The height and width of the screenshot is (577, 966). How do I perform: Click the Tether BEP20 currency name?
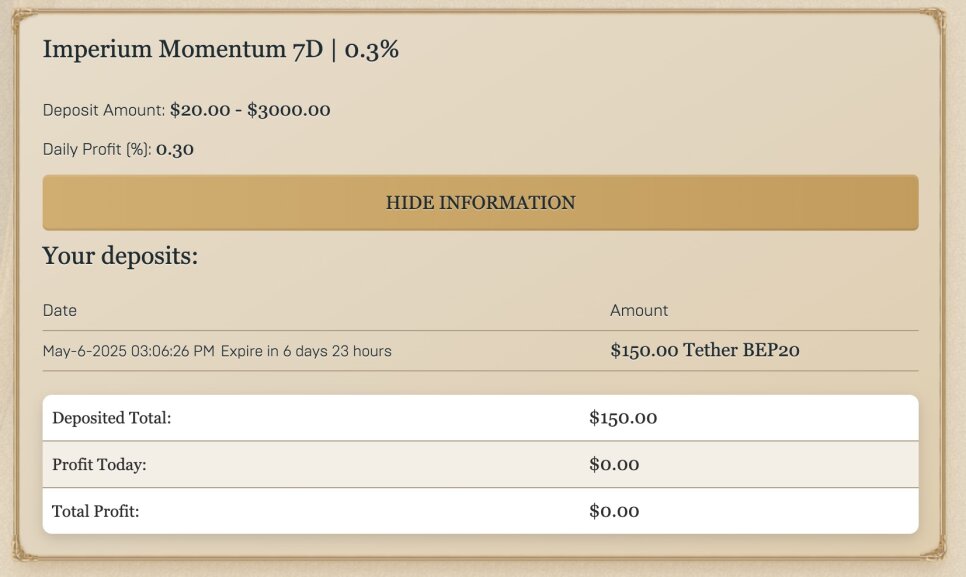pyautogui.click(x=741, y=350)
